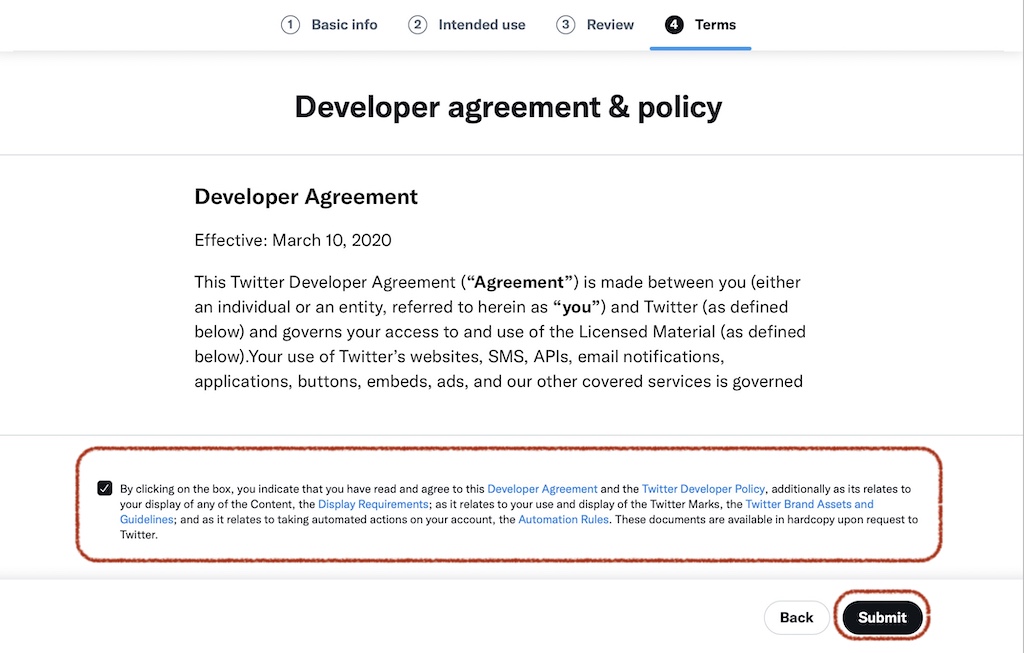Open the Twitter Developer Policy link

click(x=703, y=489)
